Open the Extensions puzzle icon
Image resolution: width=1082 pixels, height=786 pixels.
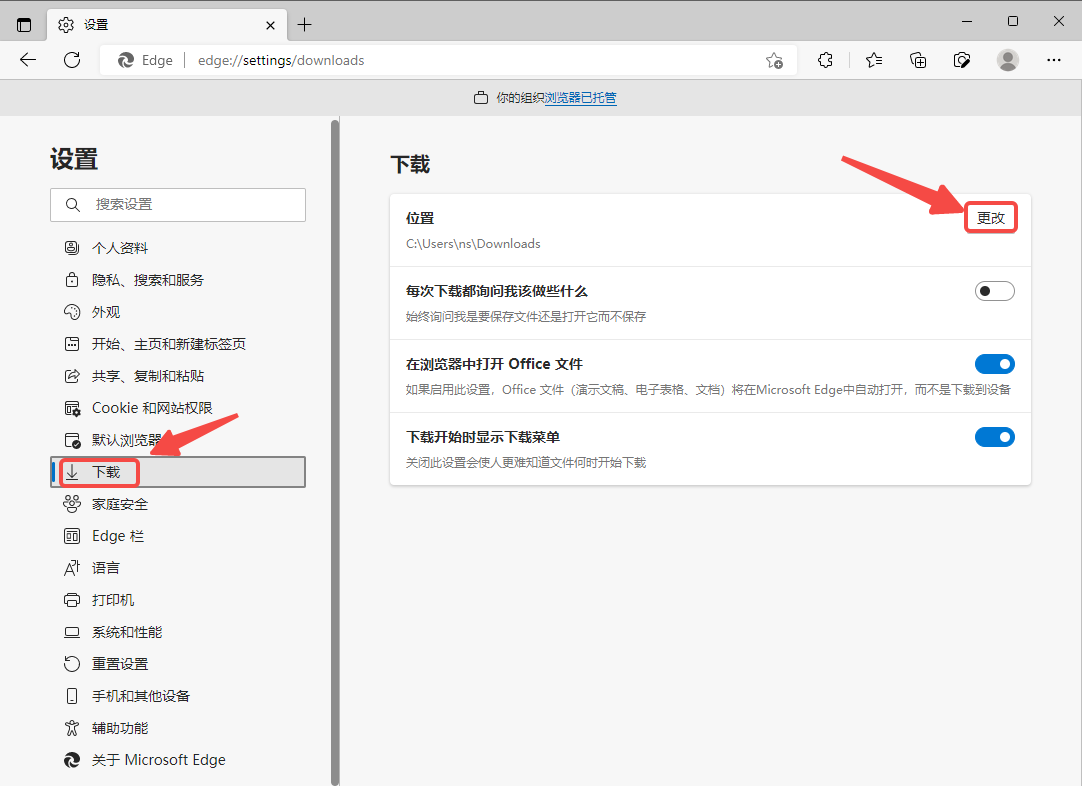tap(825, 60)
